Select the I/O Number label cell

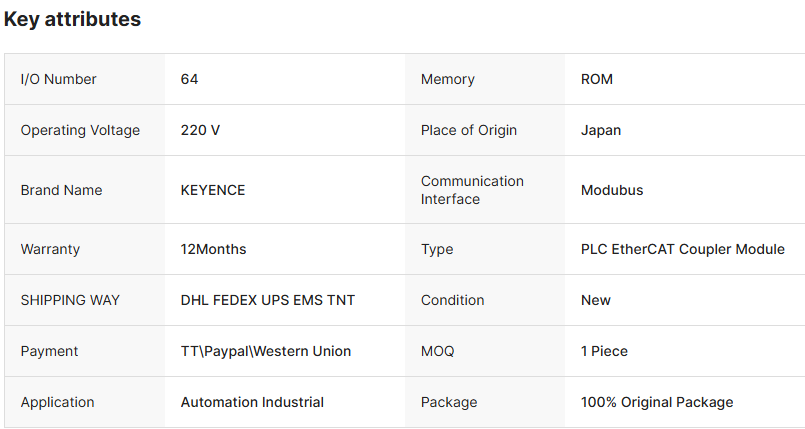tap(58, 79)
